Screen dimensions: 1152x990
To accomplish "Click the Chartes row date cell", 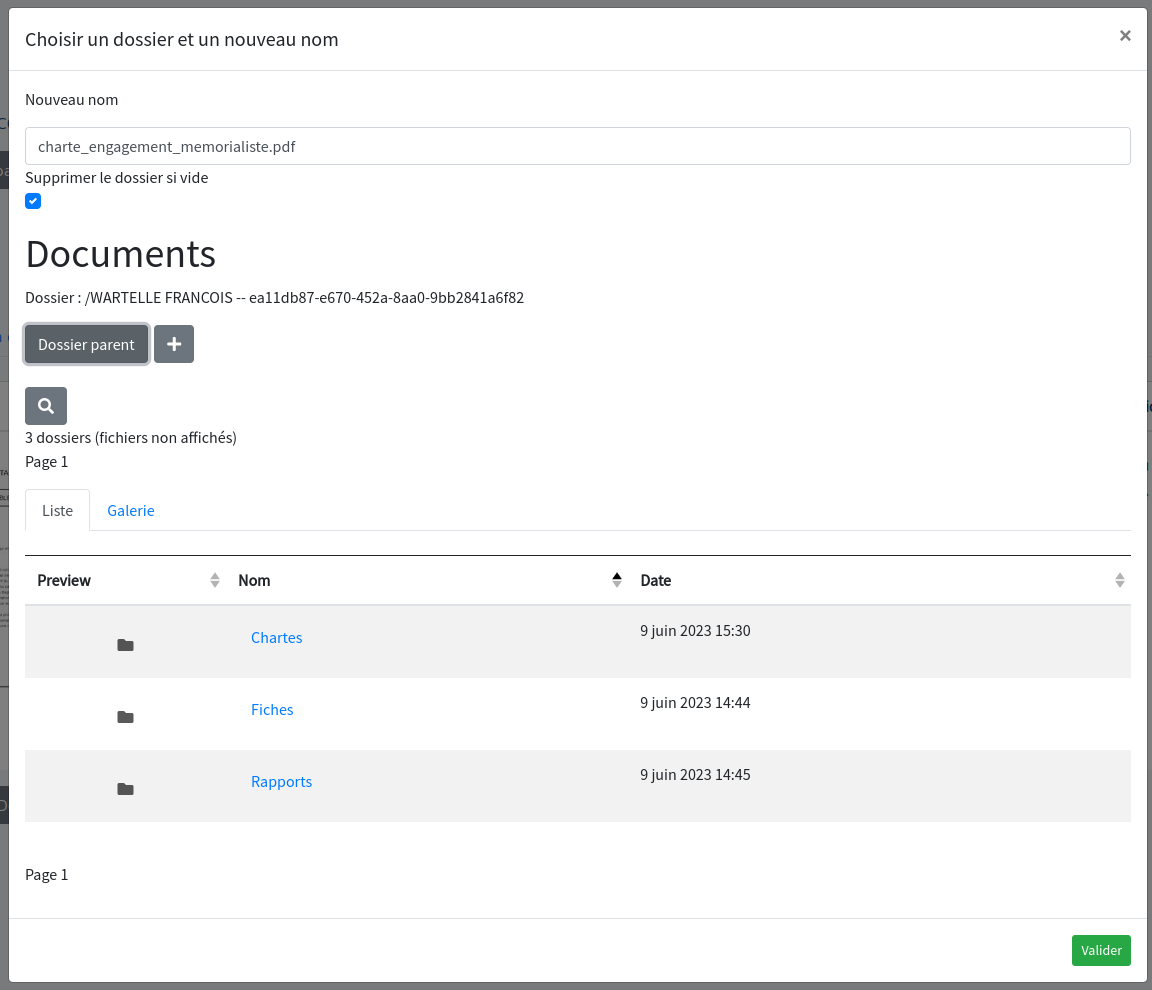I will (695, 631).
